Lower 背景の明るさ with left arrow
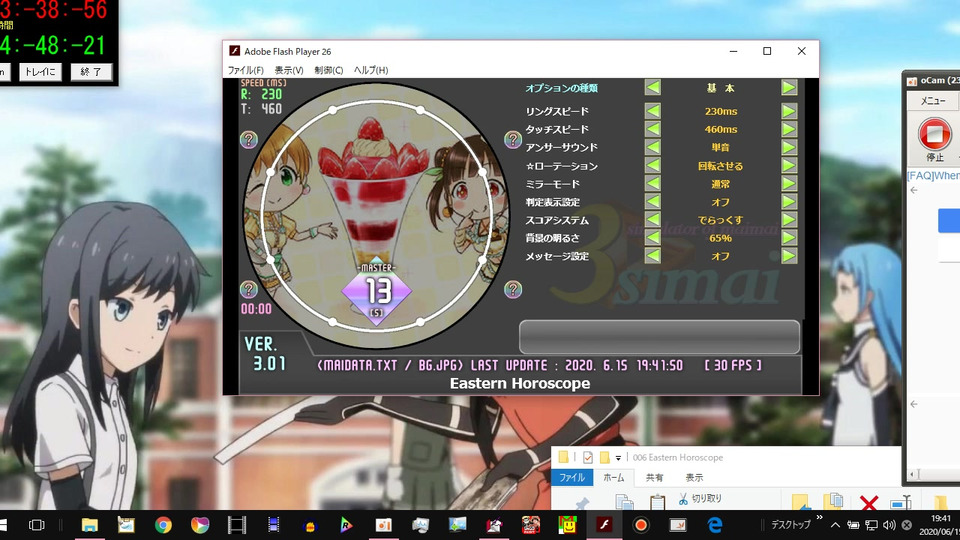Image resolution: width=960 pixels, height=540 pixels. pyautogui.click(x=653, y=238)
